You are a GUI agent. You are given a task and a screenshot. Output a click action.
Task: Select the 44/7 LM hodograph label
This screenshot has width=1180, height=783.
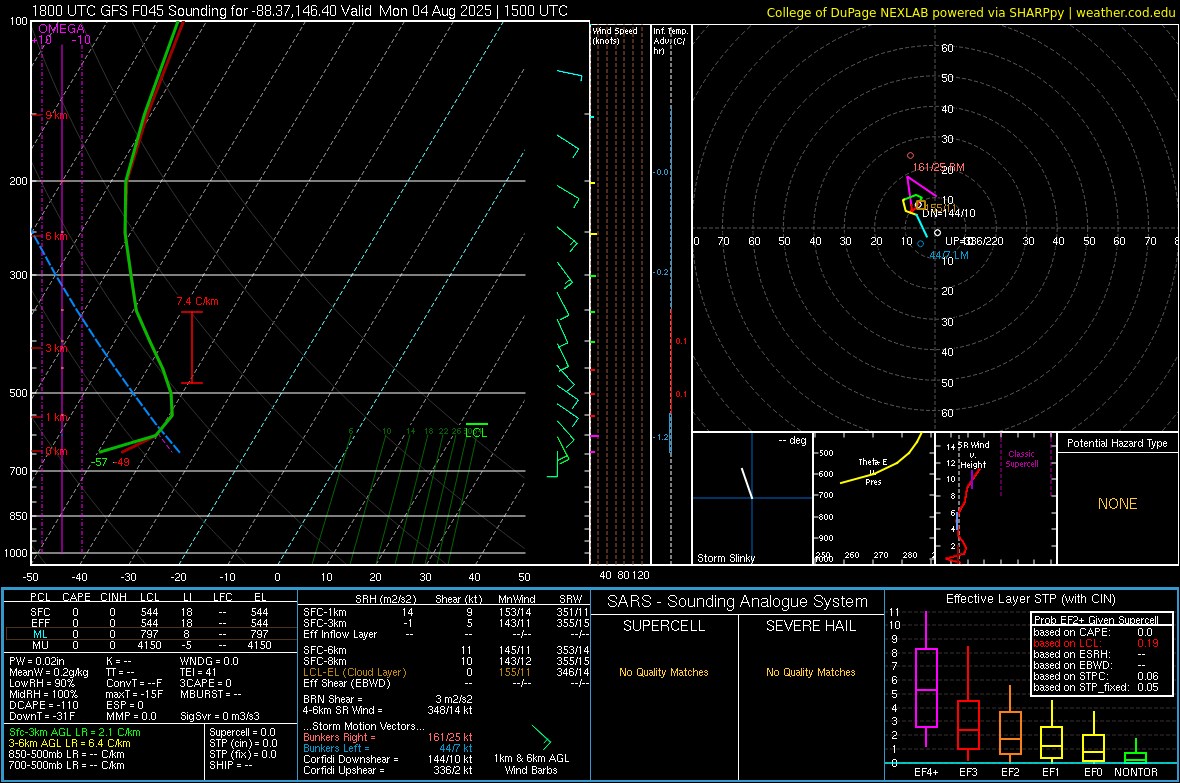(x=949, y=255)
